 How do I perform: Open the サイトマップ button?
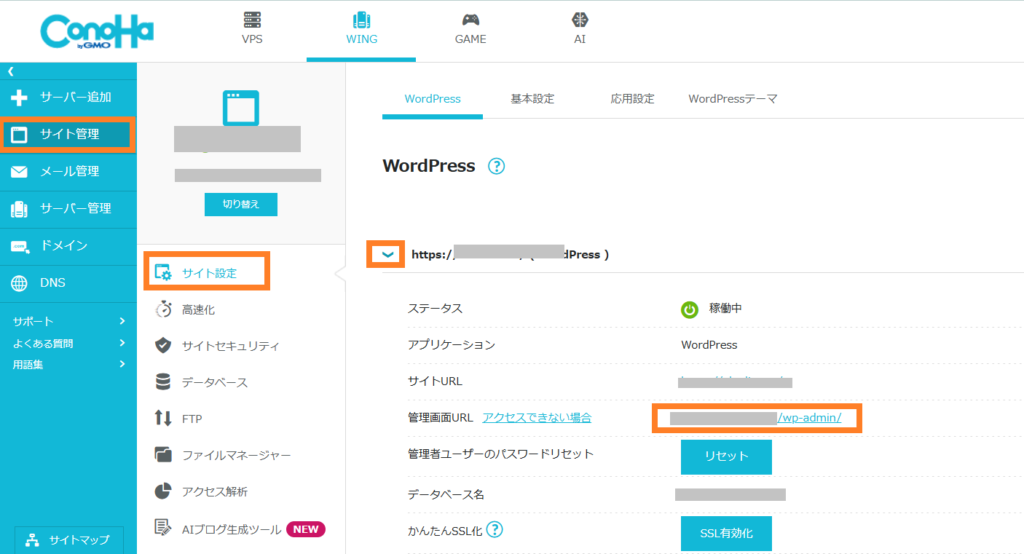[69, 540]
